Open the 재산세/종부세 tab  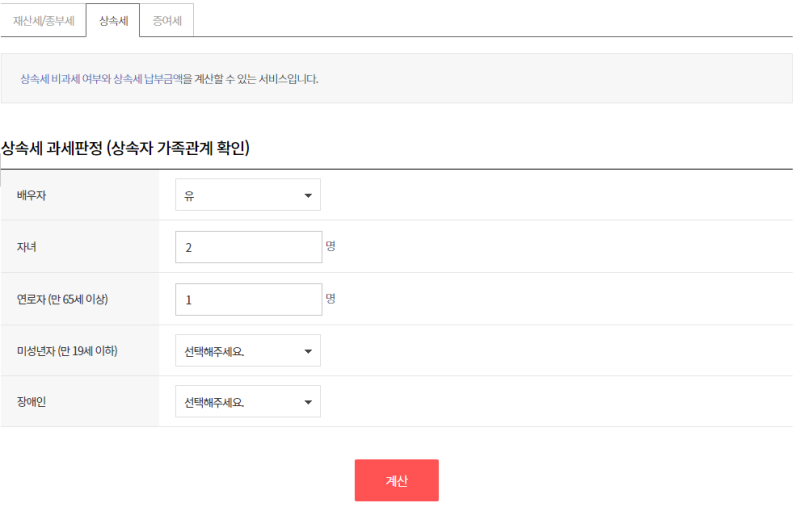[43, 20]
